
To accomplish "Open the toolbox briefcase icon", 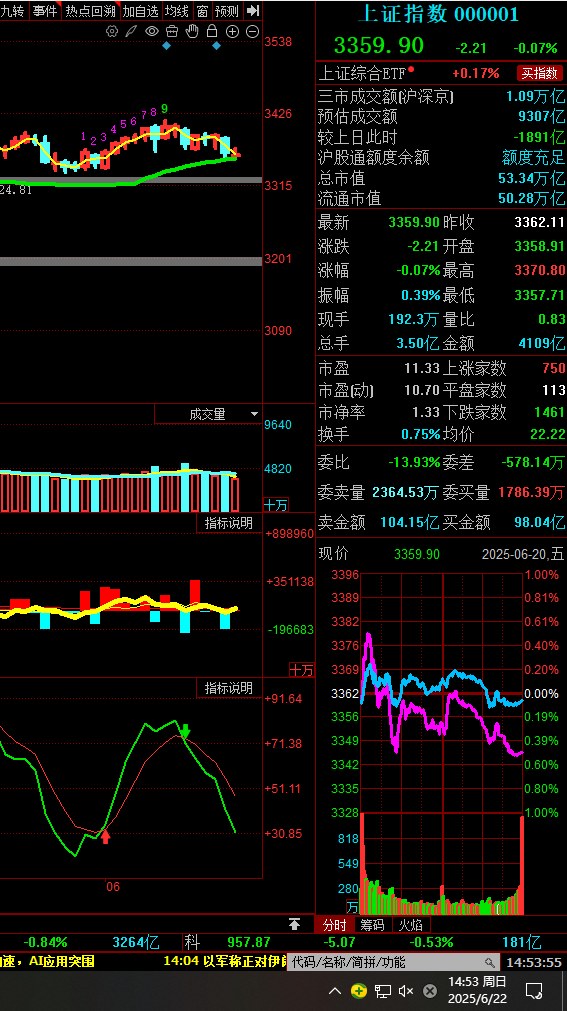I will (172, 31).
